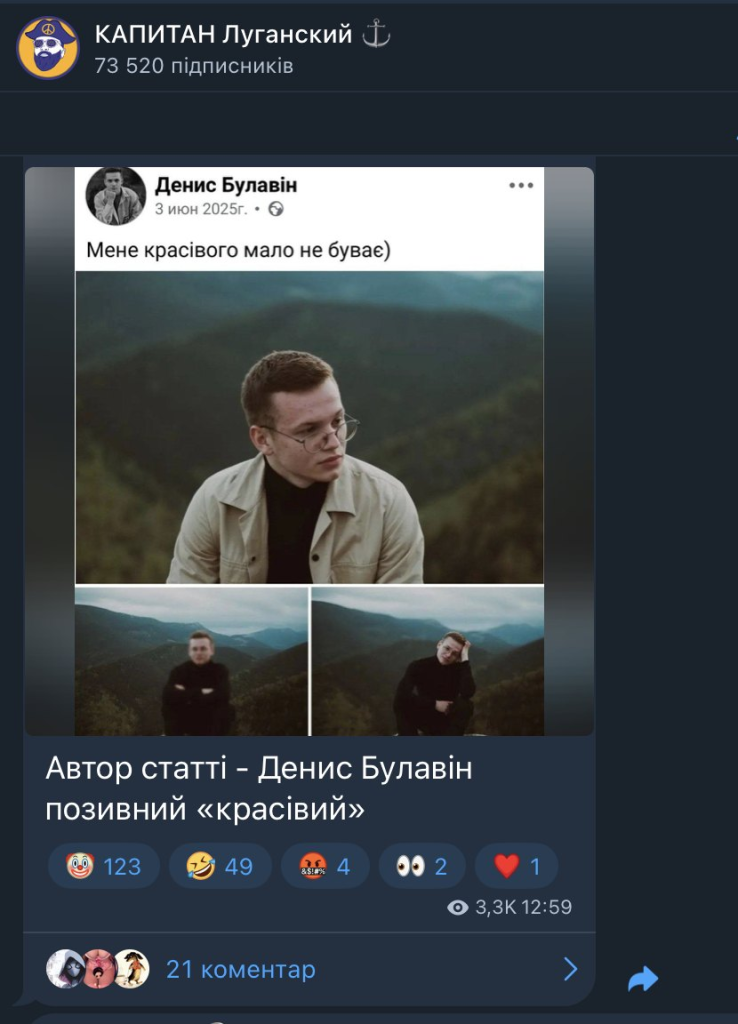Open the large portrait photo with mountains
The image size is (738, 1024).
click(x=310, y=428)
